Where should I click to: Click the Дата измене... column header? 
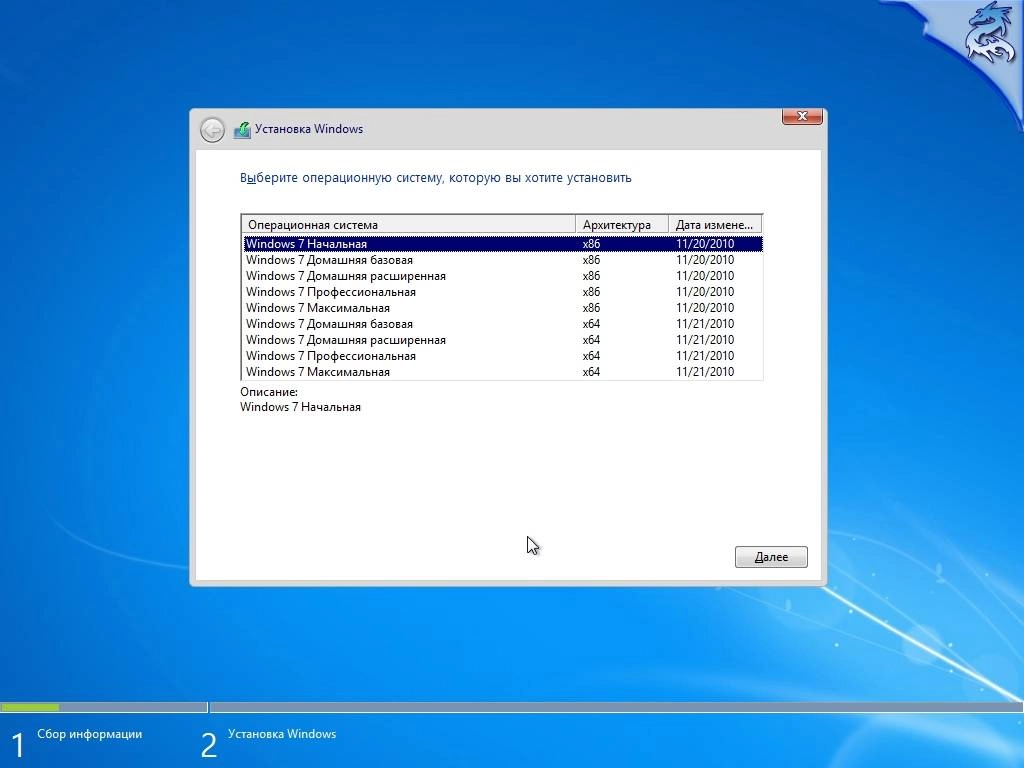(x=715, y=225)
